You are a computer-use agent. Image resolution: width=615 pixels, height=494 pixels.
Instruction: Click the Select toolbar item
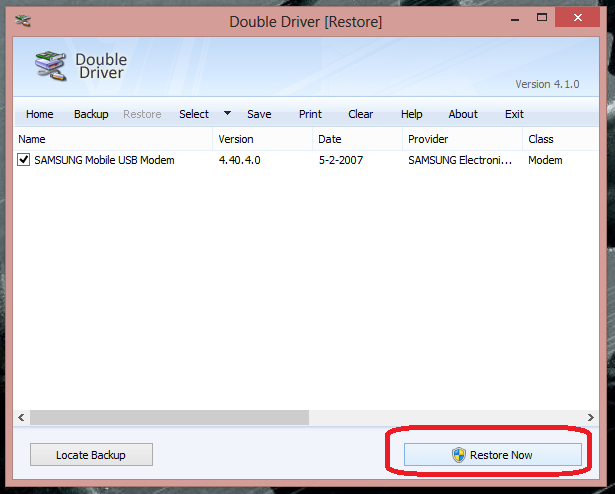[x=194, y=114]
